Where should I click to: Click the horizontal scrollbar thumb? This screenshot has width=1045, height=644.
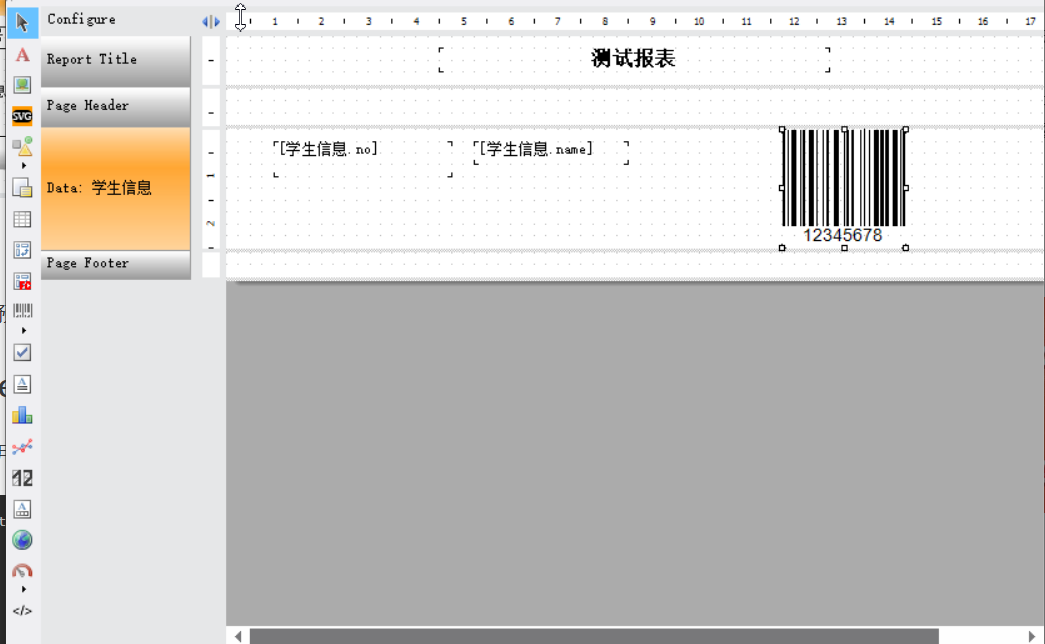(593, 636)
